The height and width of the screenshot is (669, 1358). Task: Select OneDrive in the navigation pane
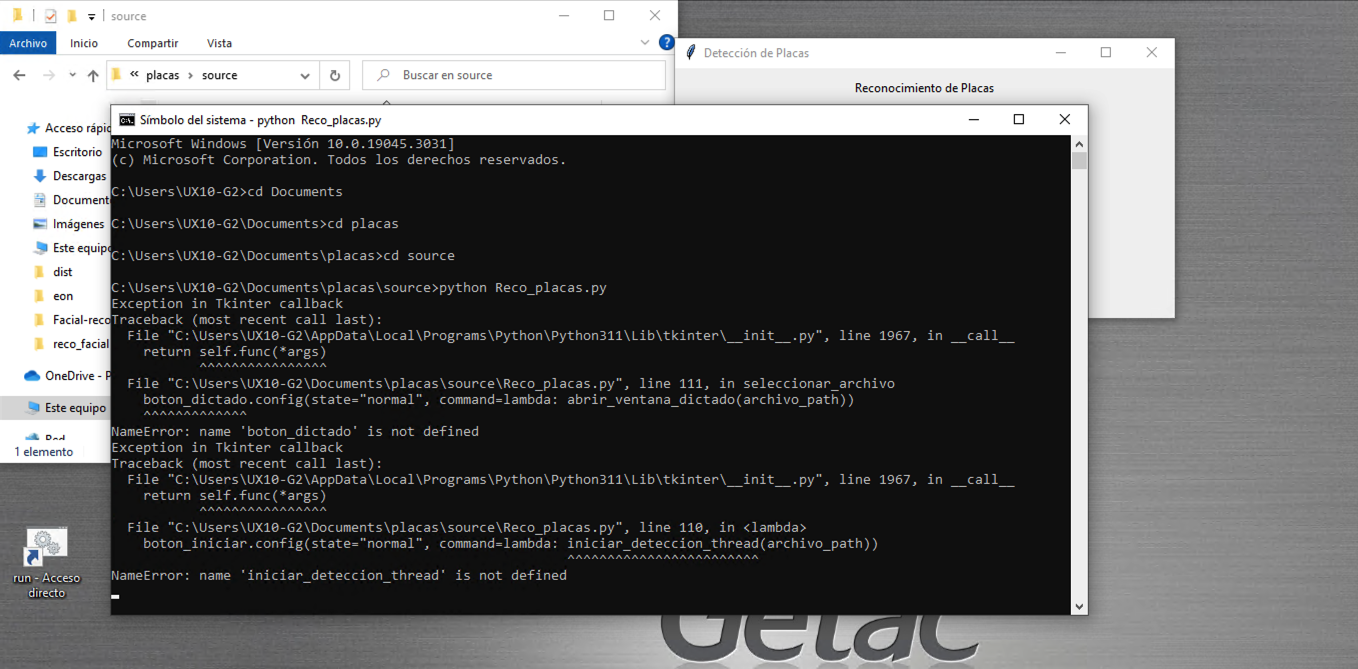68,376
